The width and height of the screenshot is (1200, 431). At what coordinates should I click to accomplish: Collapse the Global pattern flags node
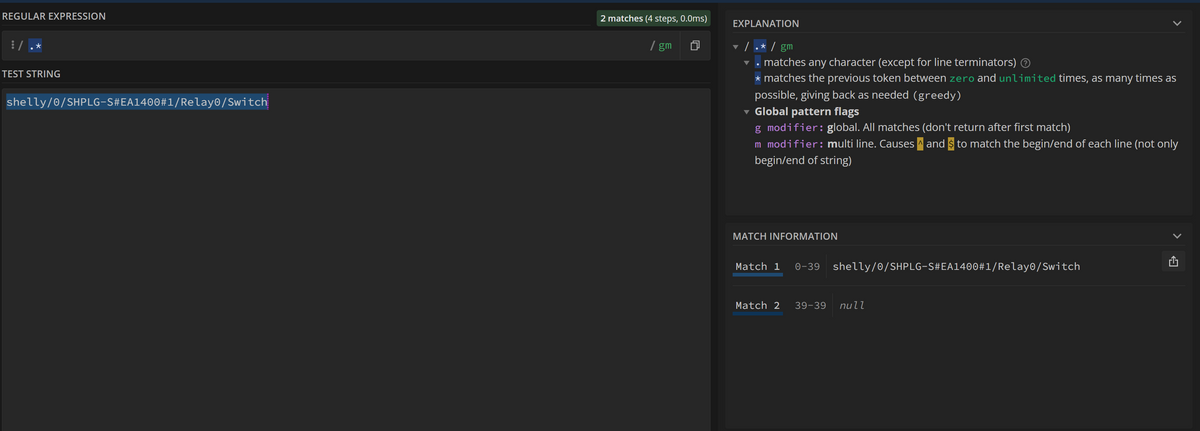746,112
